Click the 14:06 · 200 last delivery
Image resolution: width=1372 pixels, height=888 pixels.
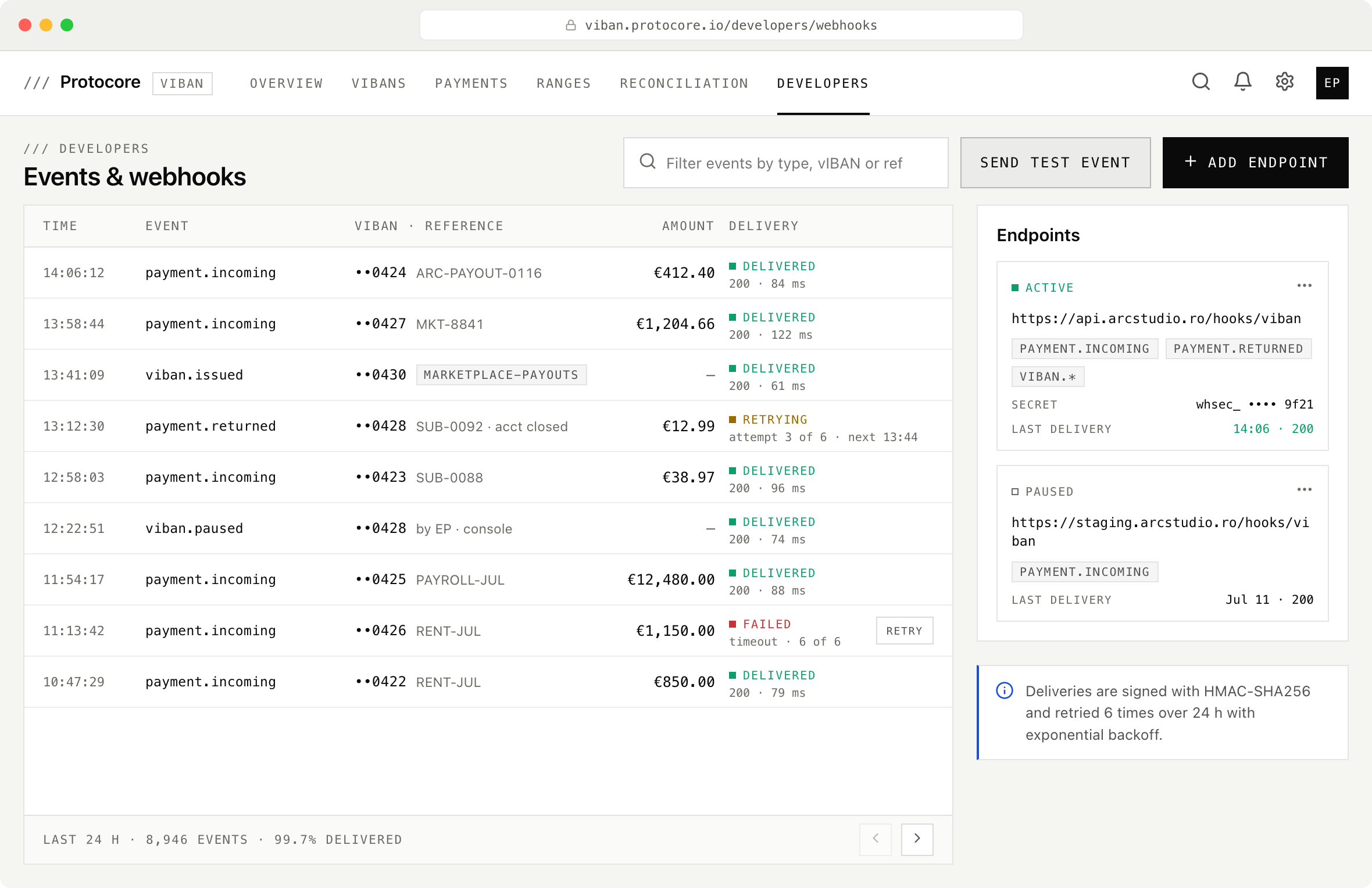tap(1273, 429)
